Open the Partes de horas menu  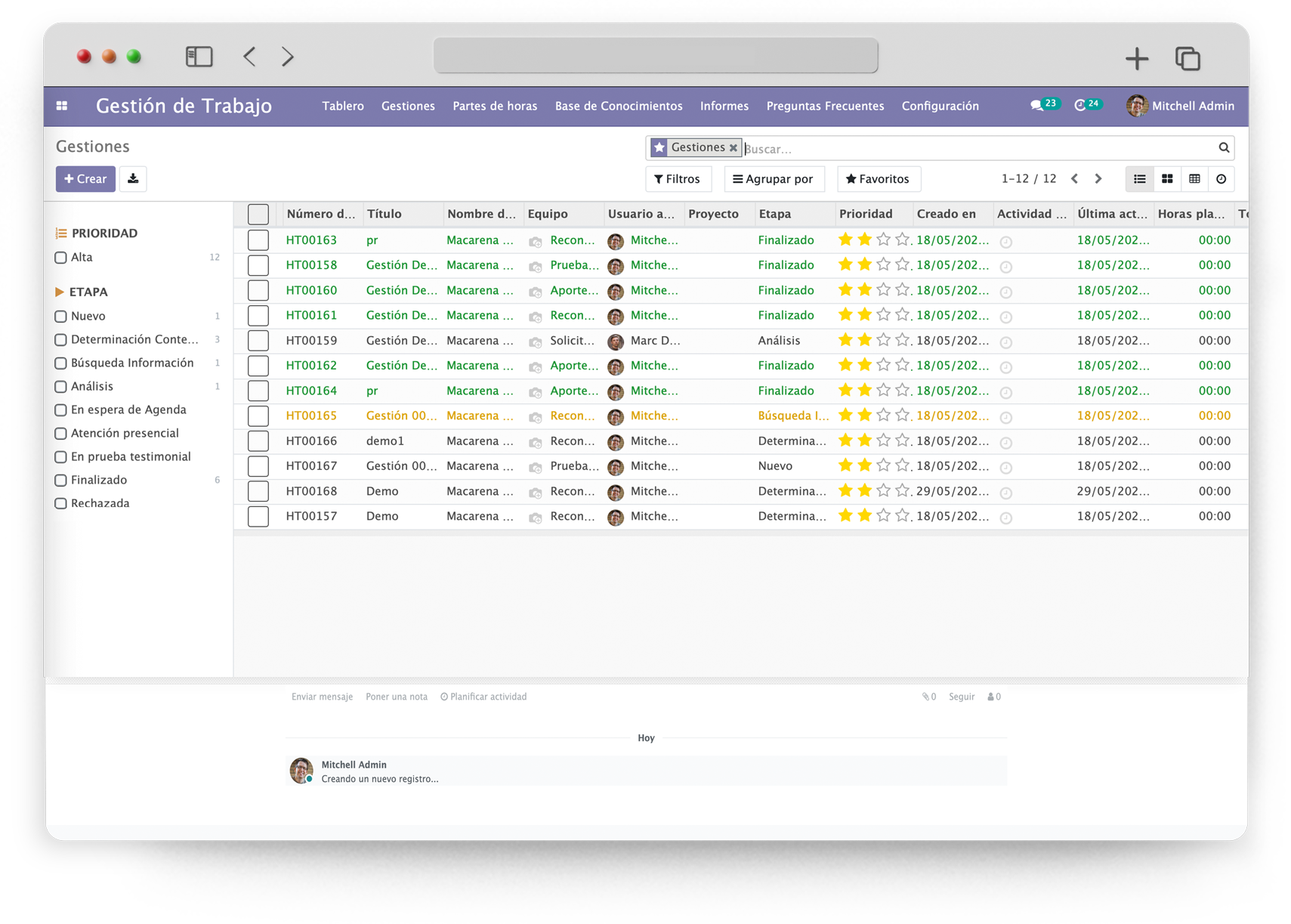(495, 106)
